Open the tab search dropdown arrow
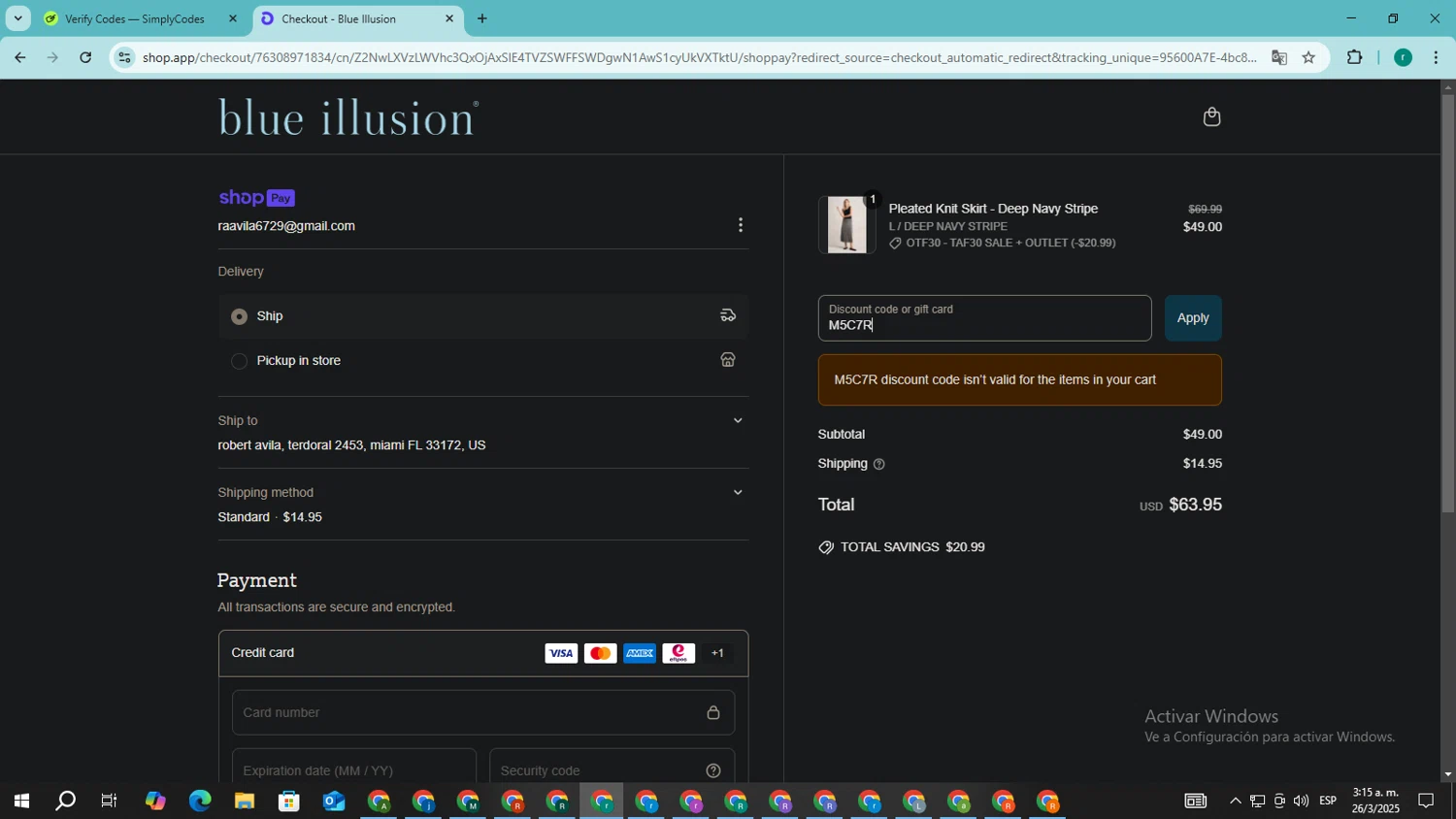This screenshot has height=819, width=1456. (17, 18)
